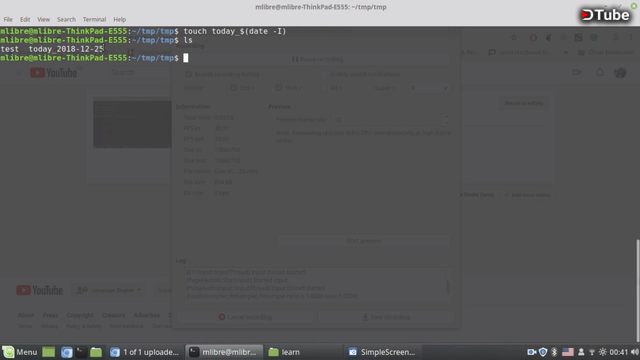Click the US flag keyboard layout indicator

[x=567, y=352]
